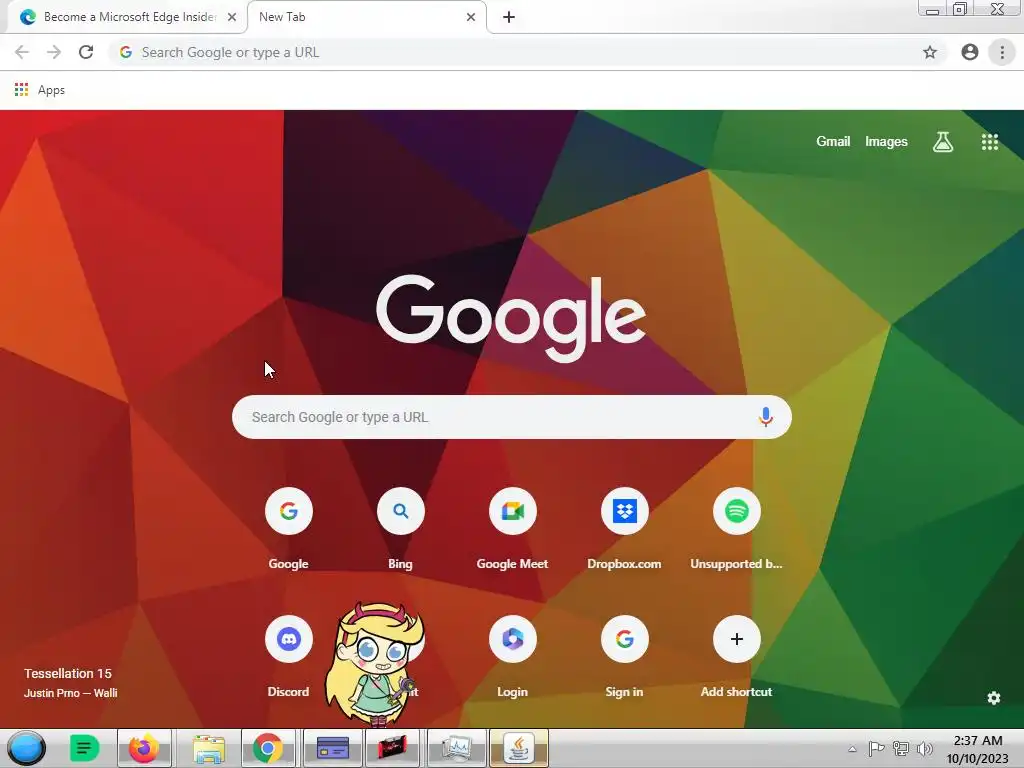Image resolution: width=1024 pixels, height=768 pixels.
Task: Open the Images link
Action: pos(886,141)
